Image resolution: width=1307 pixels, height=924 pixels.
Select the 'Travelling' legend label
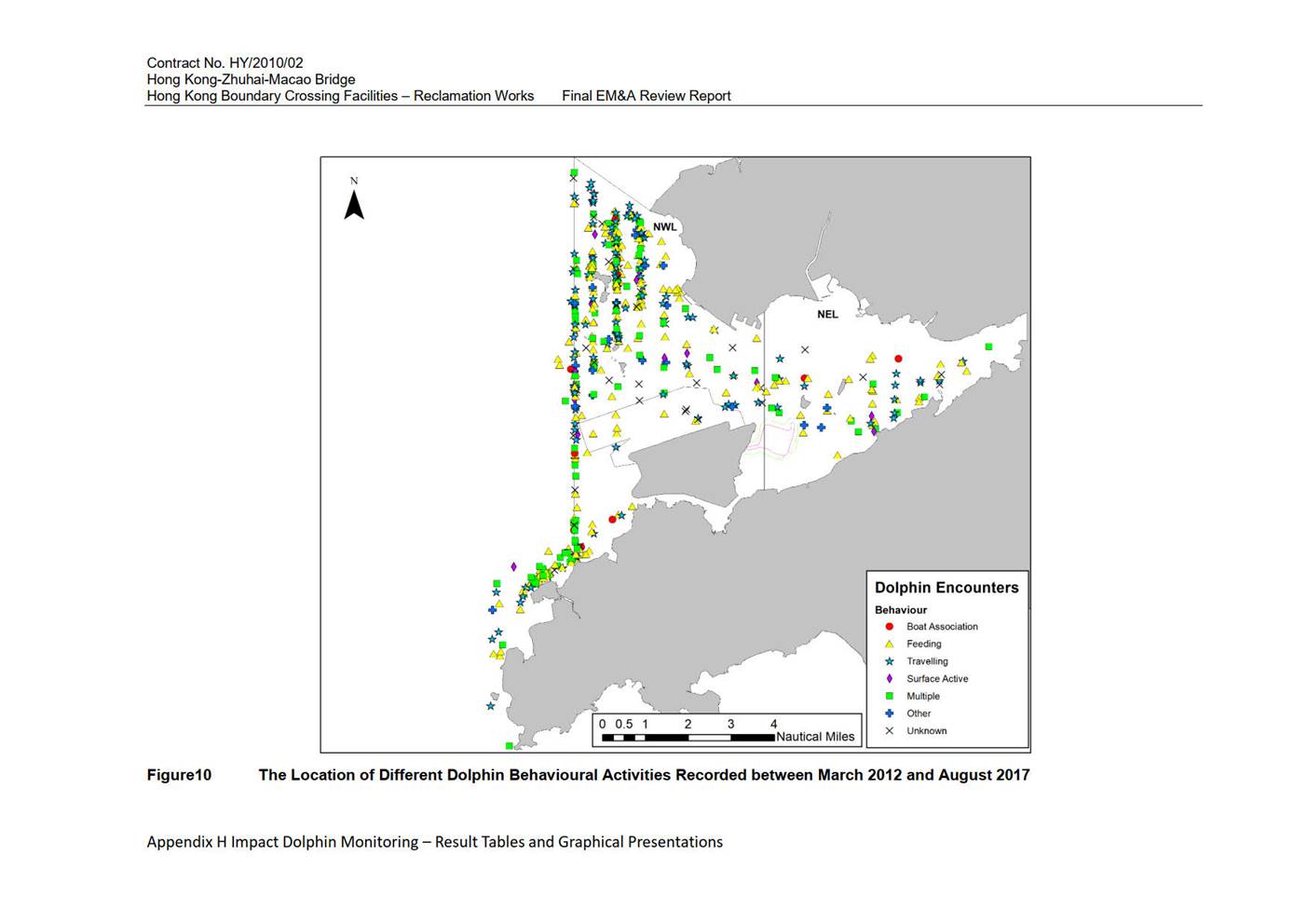coord(927,661)
